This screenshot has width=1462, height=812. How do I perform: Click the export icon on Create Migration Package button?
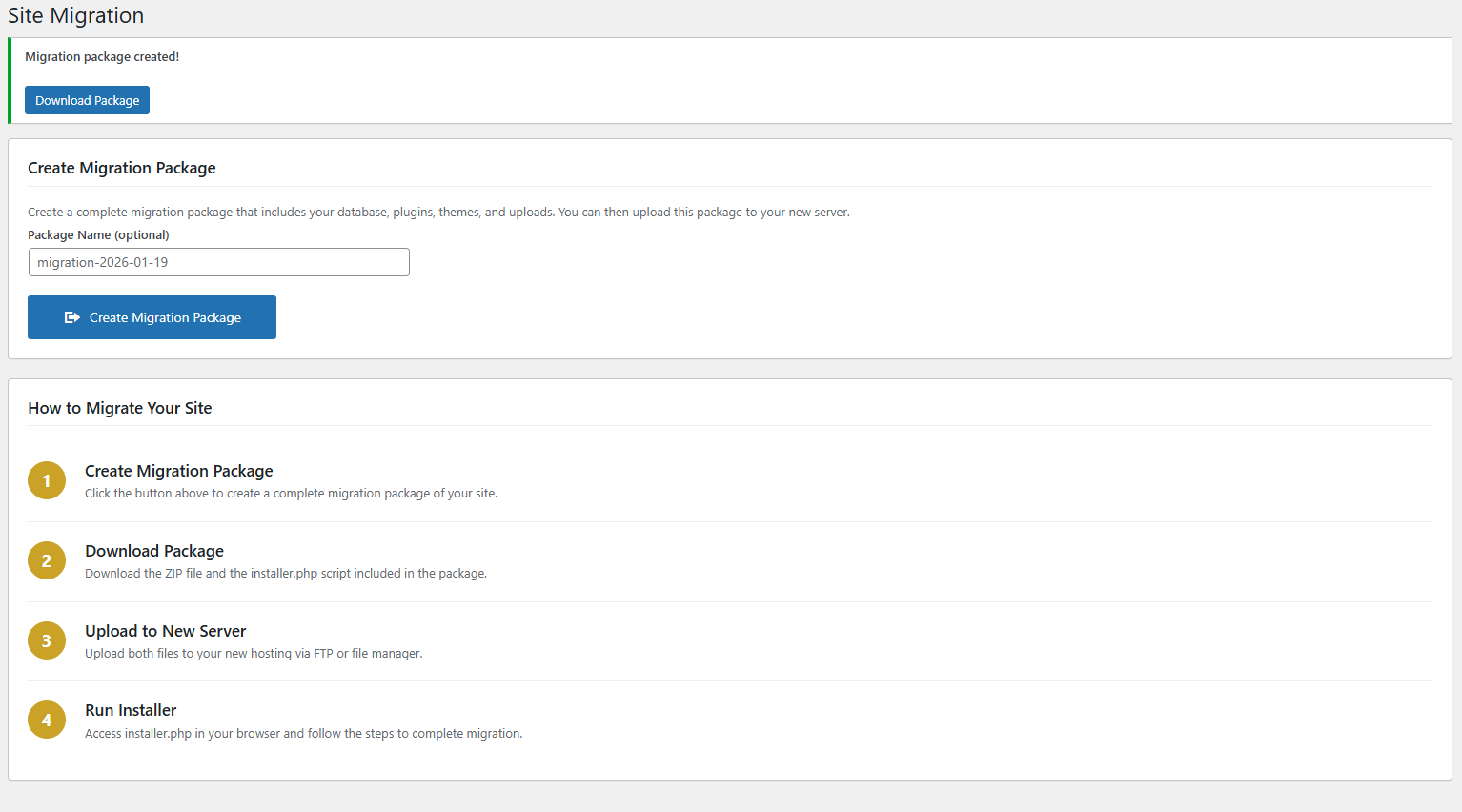pyautogui.click(x=72, y=317)
